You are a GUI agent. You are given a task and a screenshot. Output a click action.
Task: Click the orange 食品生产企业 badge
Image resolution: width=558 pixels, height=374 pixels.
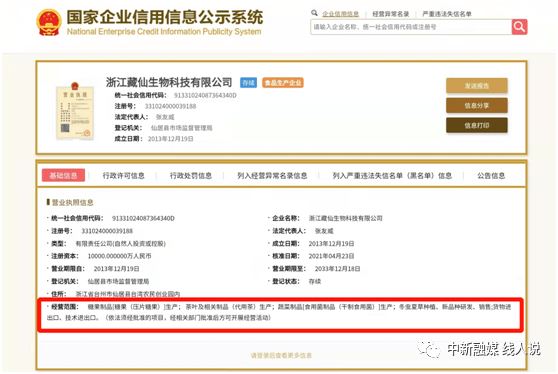pyautogui.click(x=283, y=83)
